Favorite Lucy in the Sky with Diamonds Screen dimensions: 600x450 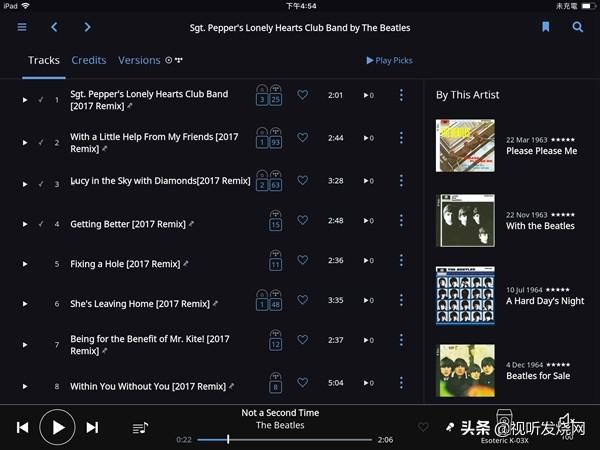303,180
